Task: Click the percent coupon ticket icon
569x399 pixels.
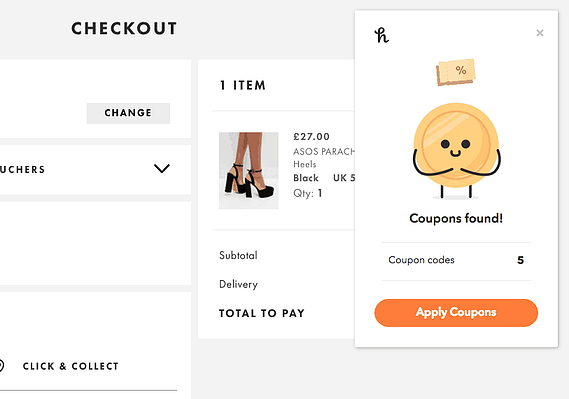Action: (x=456, y=72)
